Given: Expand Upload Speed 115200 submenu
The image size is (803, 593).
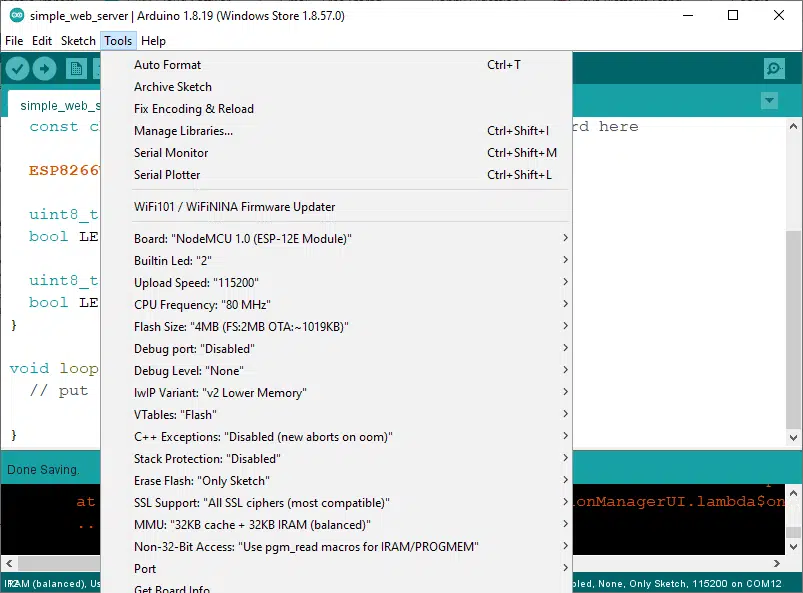Looking at the screenshot, I should click(x=336, y=283).
